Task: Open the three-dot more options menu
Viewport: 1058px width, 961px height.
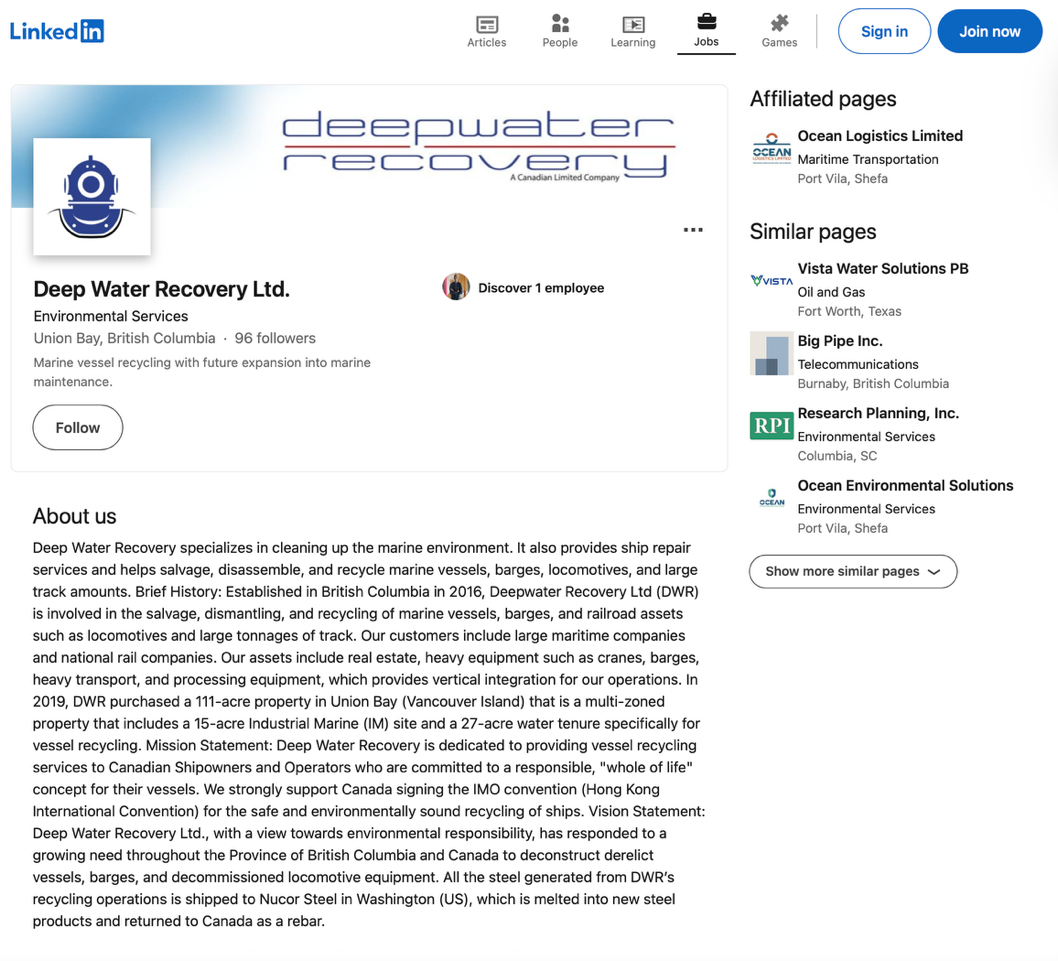Action: (693, 230)
